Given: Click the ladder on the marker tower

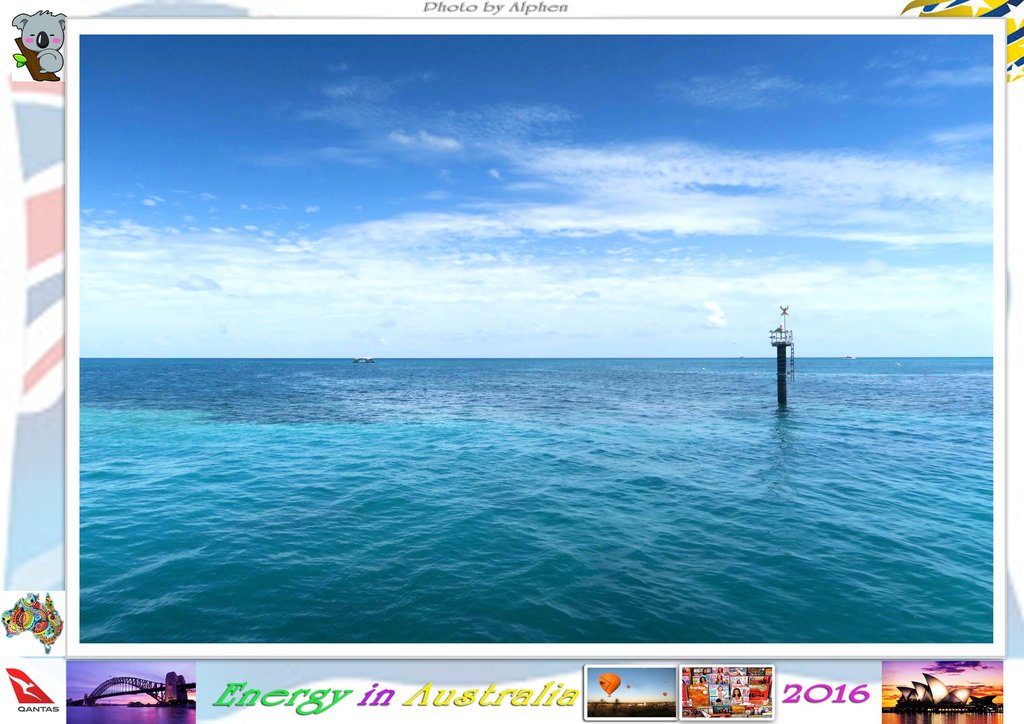Looking at the screenshot, I should [792, 362].
